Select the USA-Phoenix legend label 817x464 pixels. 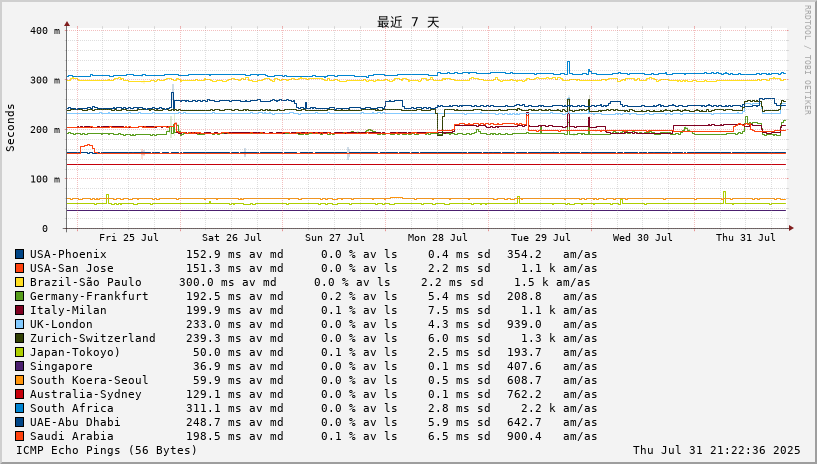click(68, 254)
